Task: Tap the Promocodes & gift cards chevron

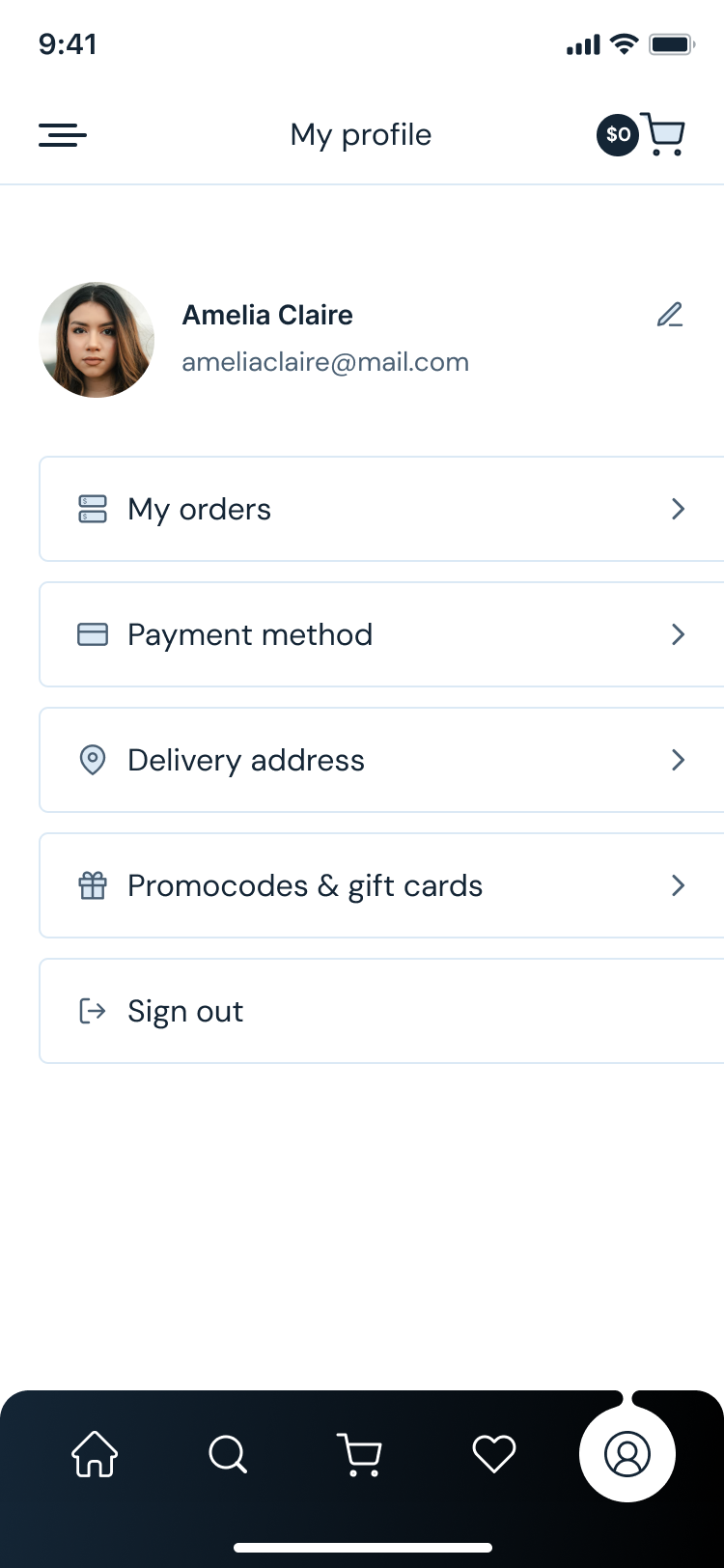Action: pos(679,885)
